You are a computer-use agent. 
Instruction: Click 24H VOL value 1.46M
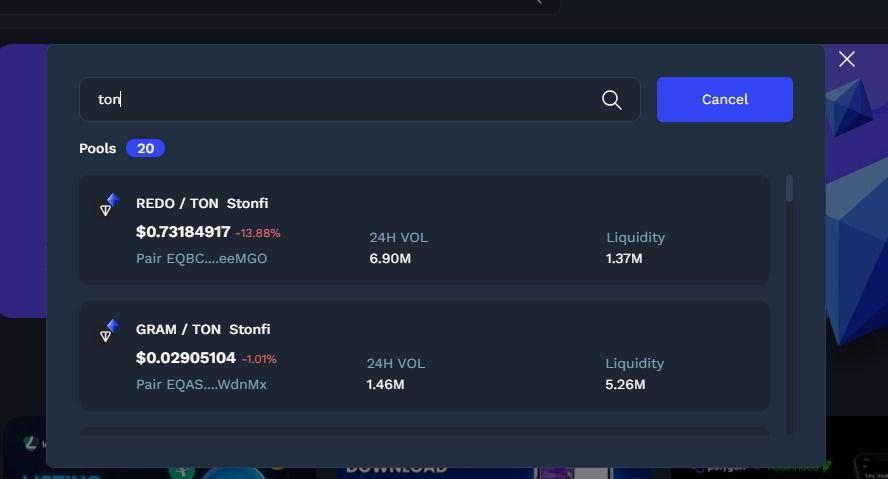tap(385, 384)
